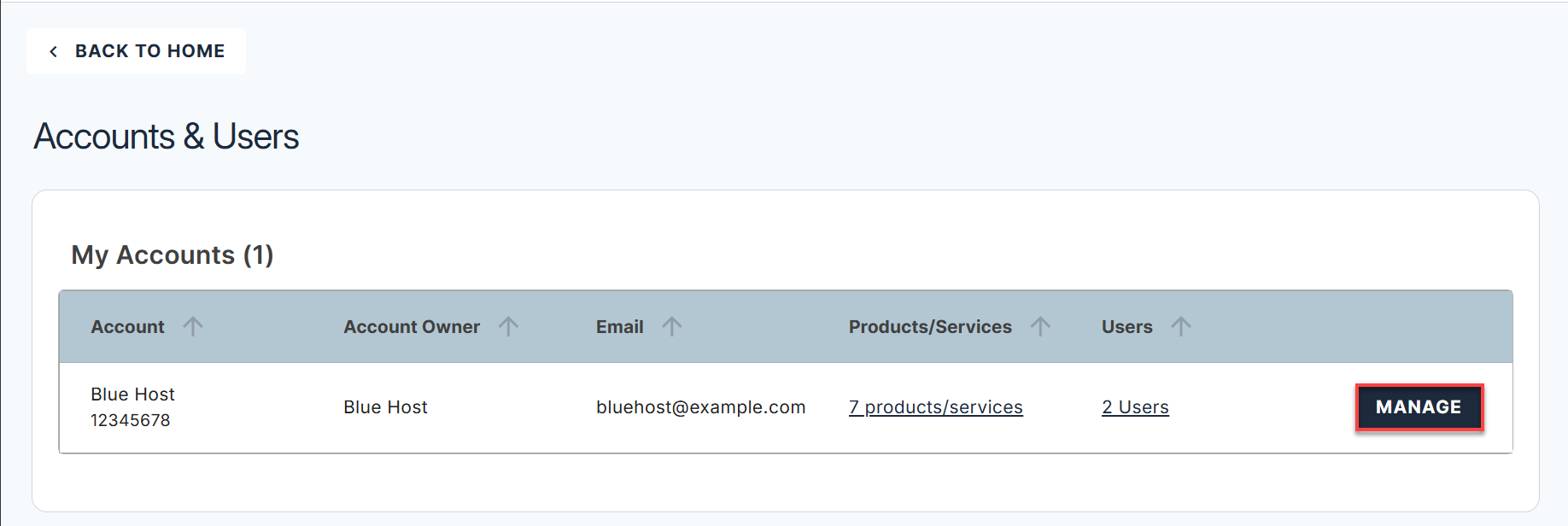Click the back chevron icon beside BACK TO HOME

coord(54,50)
